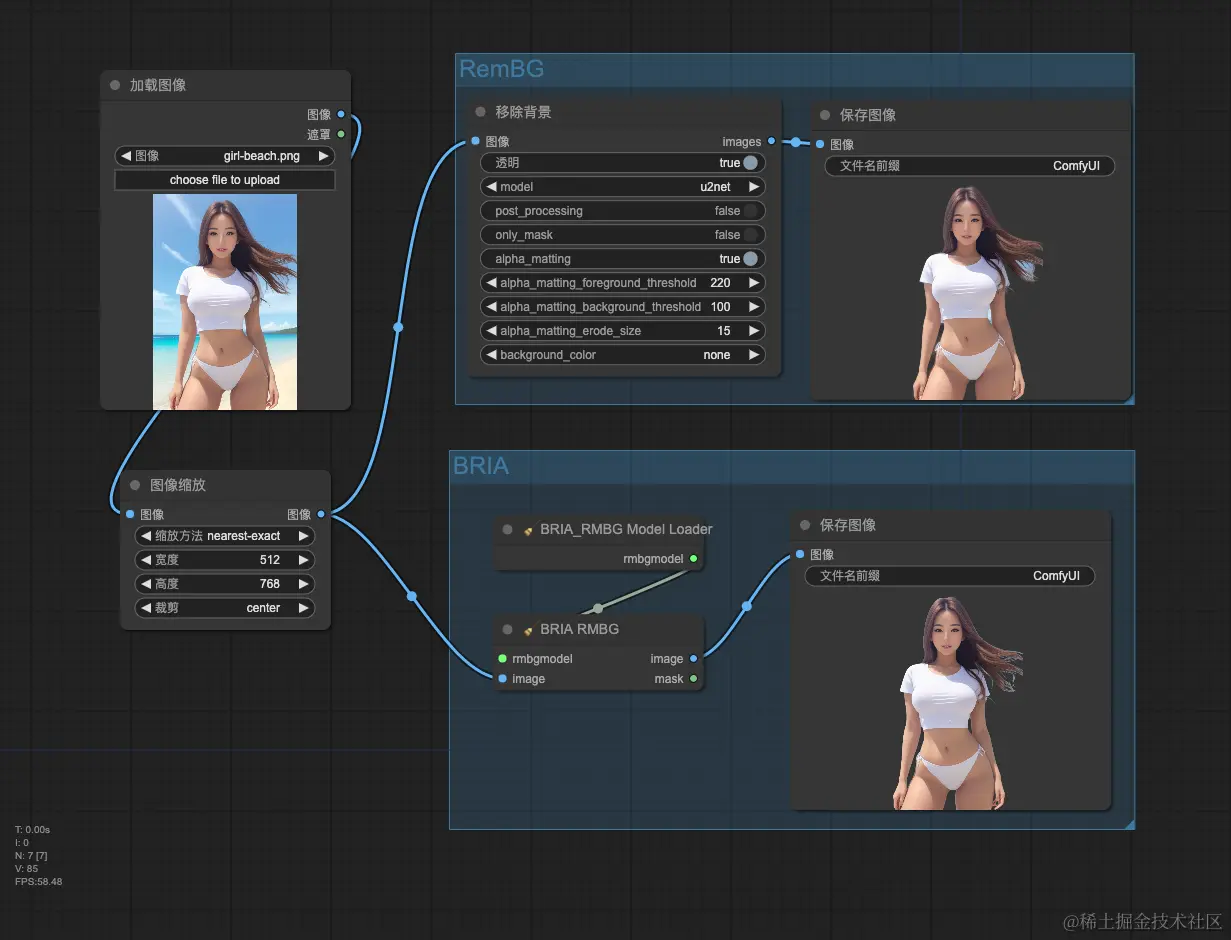Select next image after girl-beach.png

click(324, 156)
